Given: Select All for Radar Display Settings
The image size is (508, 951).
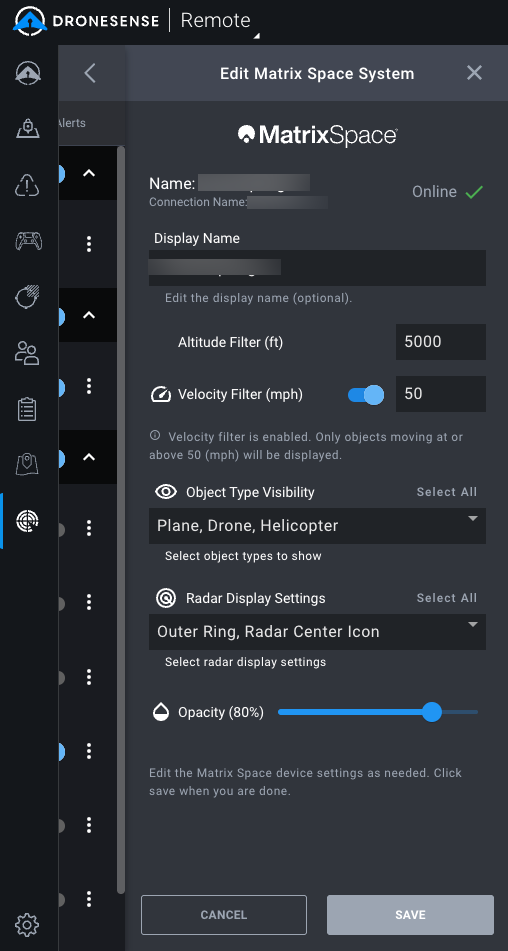Looking at the screenshot, I should click(x=447, y=598).
